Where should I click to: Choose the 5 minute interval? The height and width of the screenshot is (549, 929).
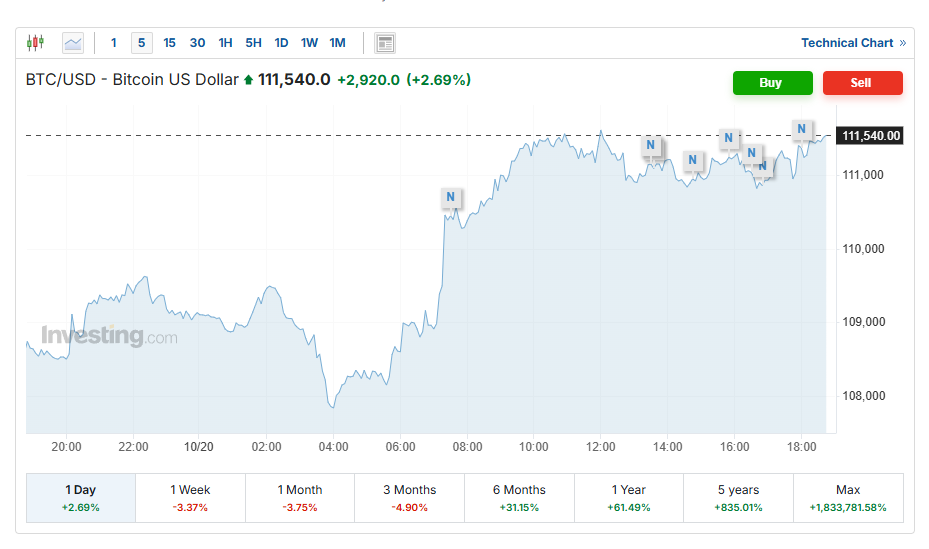click(141, 43)
